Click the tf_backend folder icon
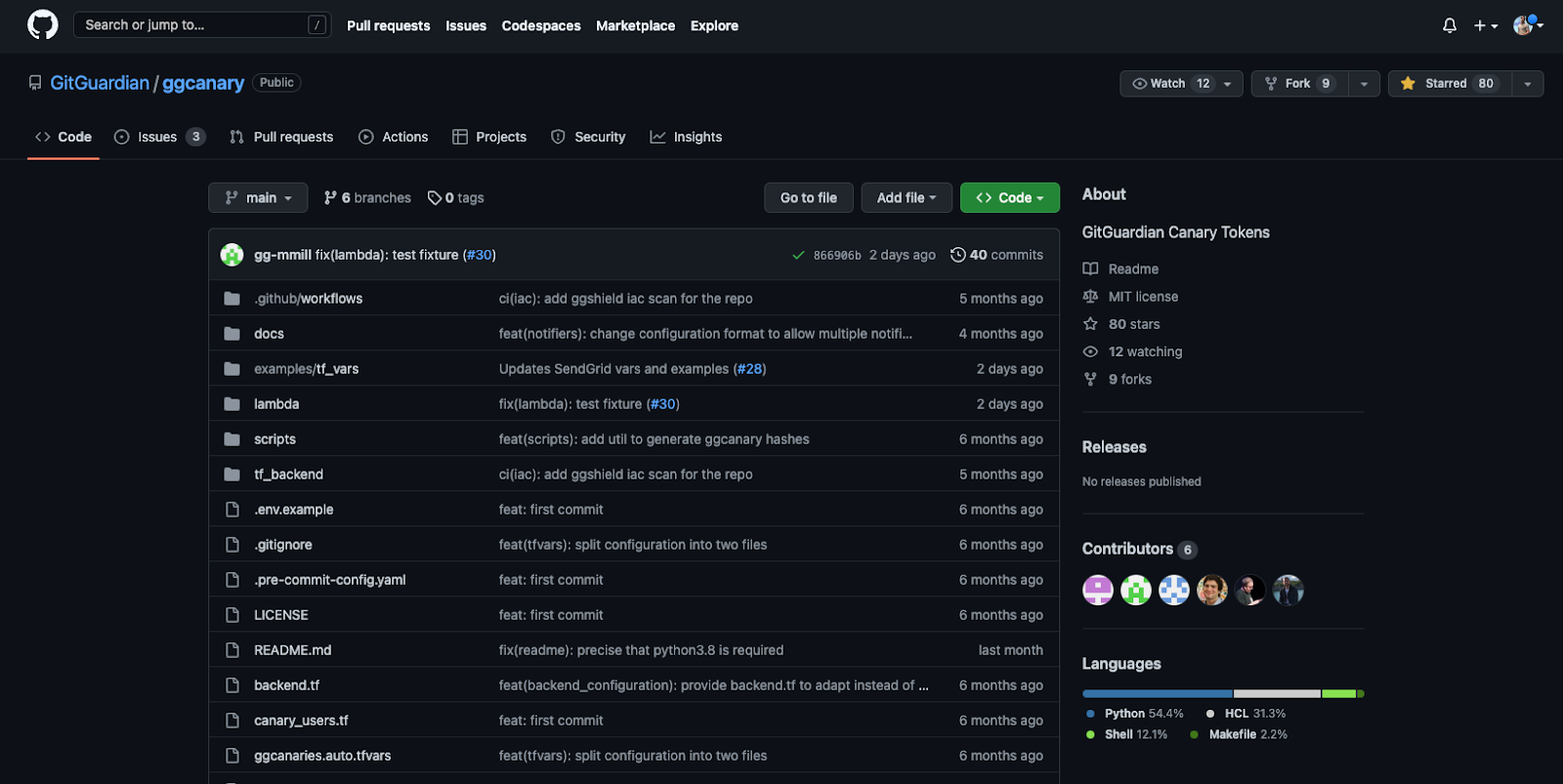The height and width of the screenshot is (784, 1563). coord(232,475)
